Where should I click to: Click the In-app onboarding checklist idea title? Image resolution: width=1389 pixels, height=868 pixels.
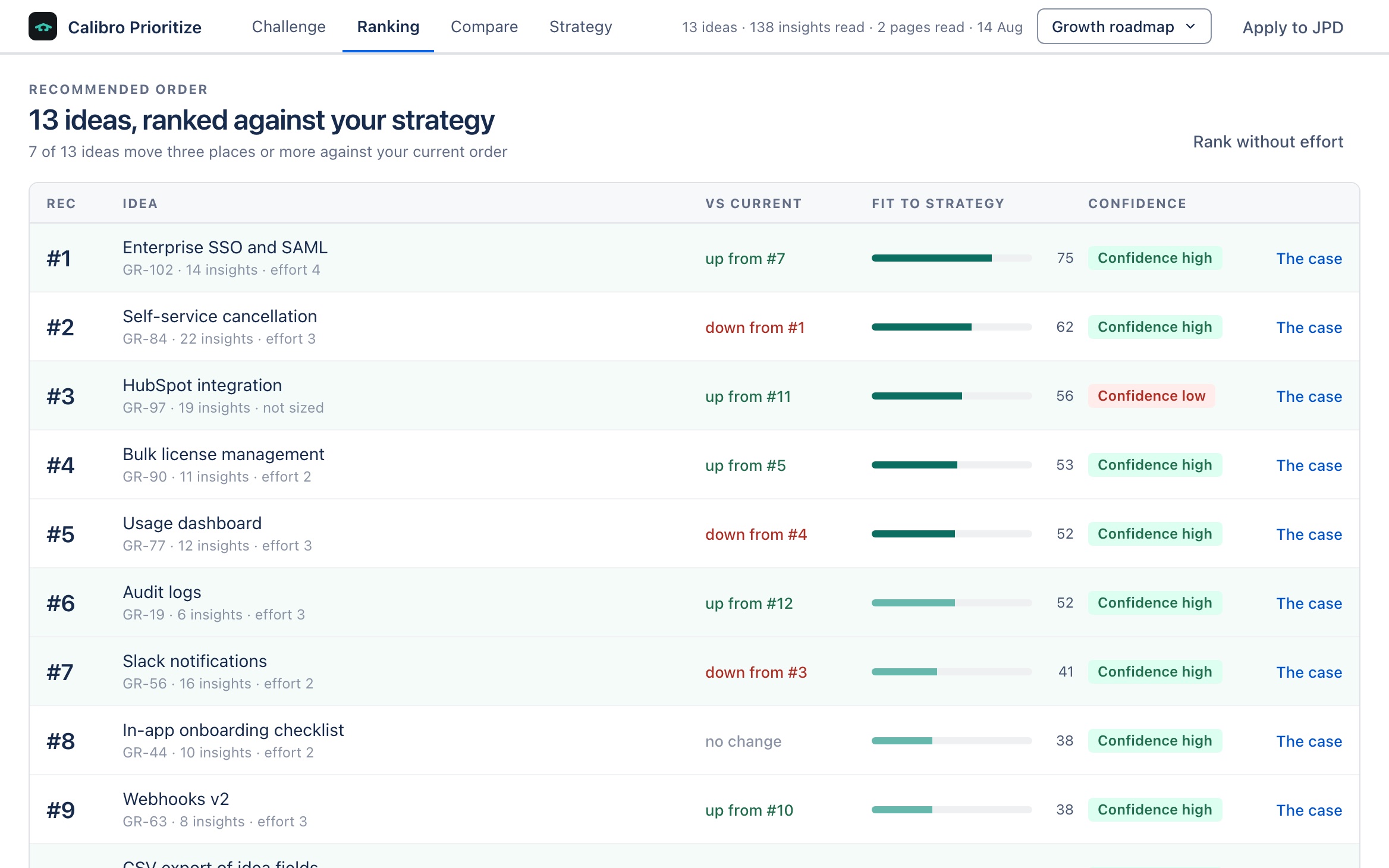[233, 730]
